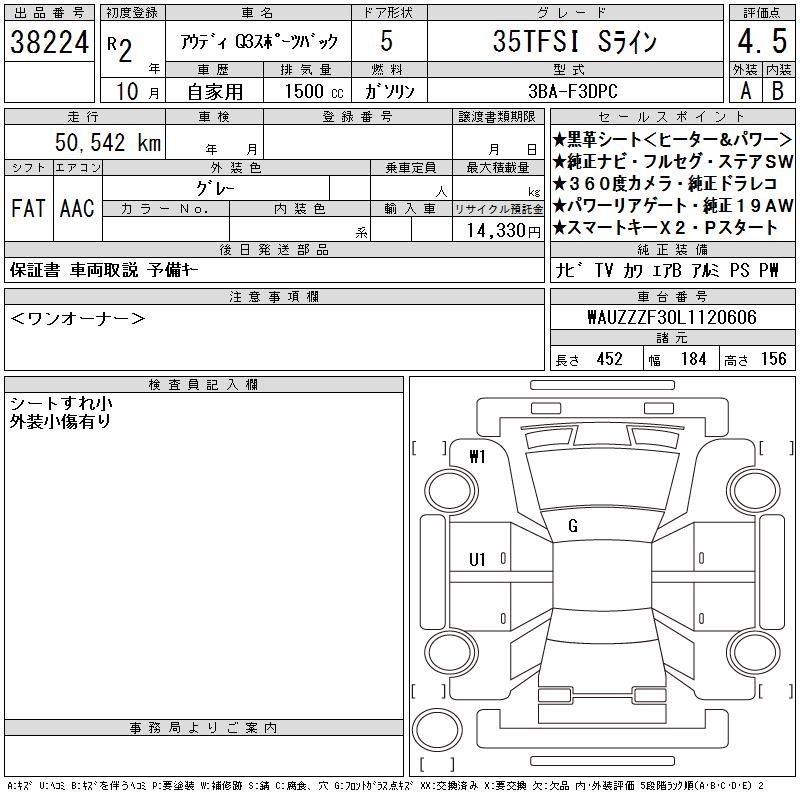800x800 pixels.
Task: Click the ワンオーナー note text
Action: click(78, 318)
